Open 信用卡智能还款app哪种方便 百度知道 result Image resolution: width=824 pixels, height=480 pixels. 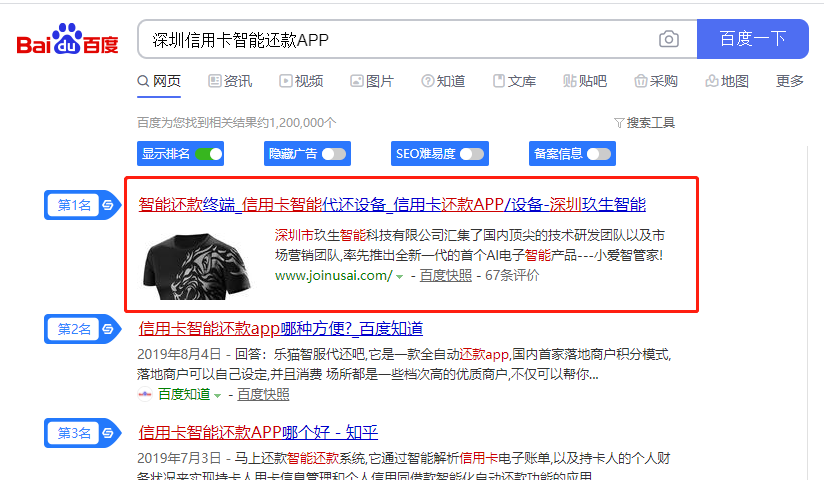(x=281, y=329)
